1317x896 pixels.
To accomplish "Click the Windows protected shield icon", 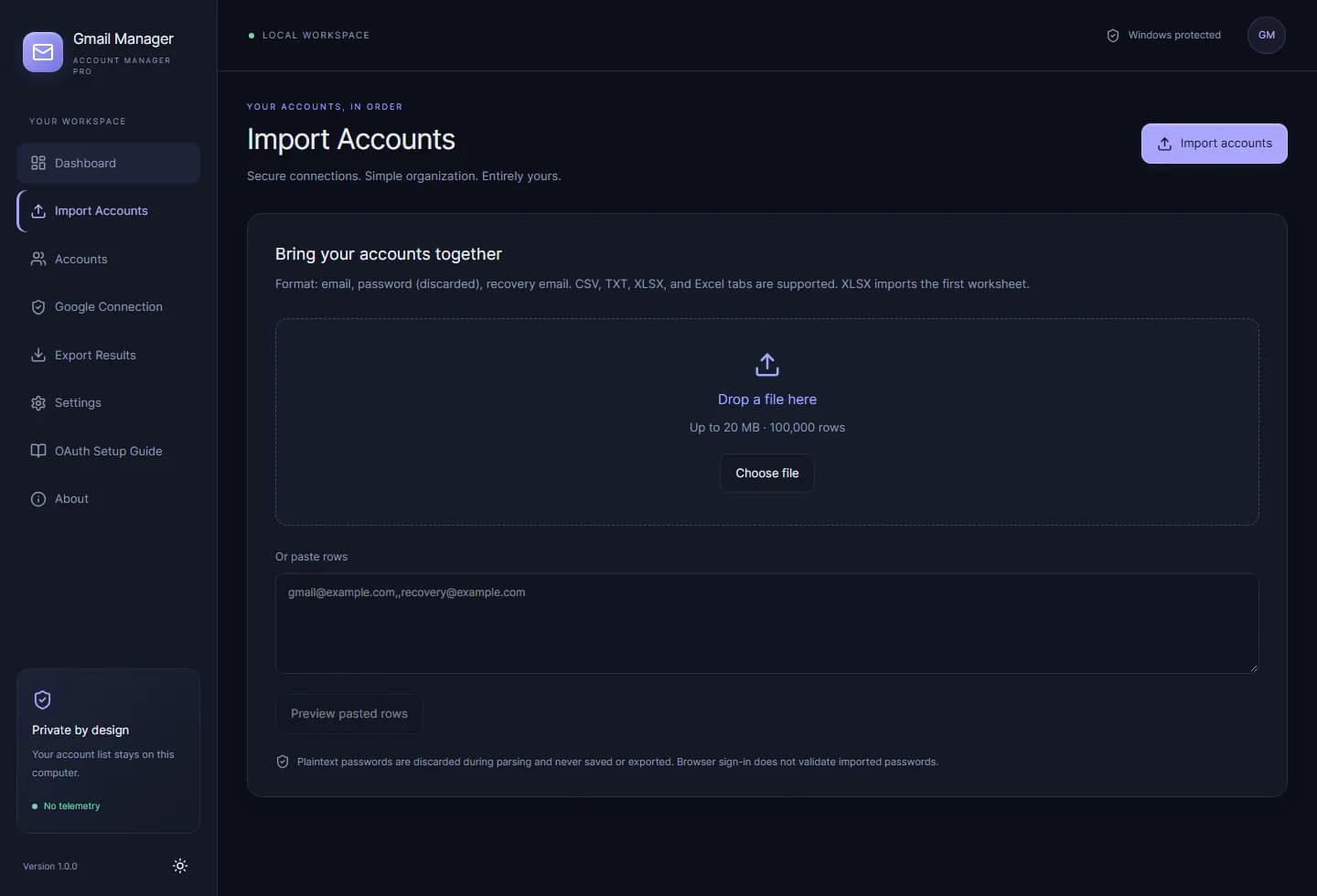I will click(1113, 36).
